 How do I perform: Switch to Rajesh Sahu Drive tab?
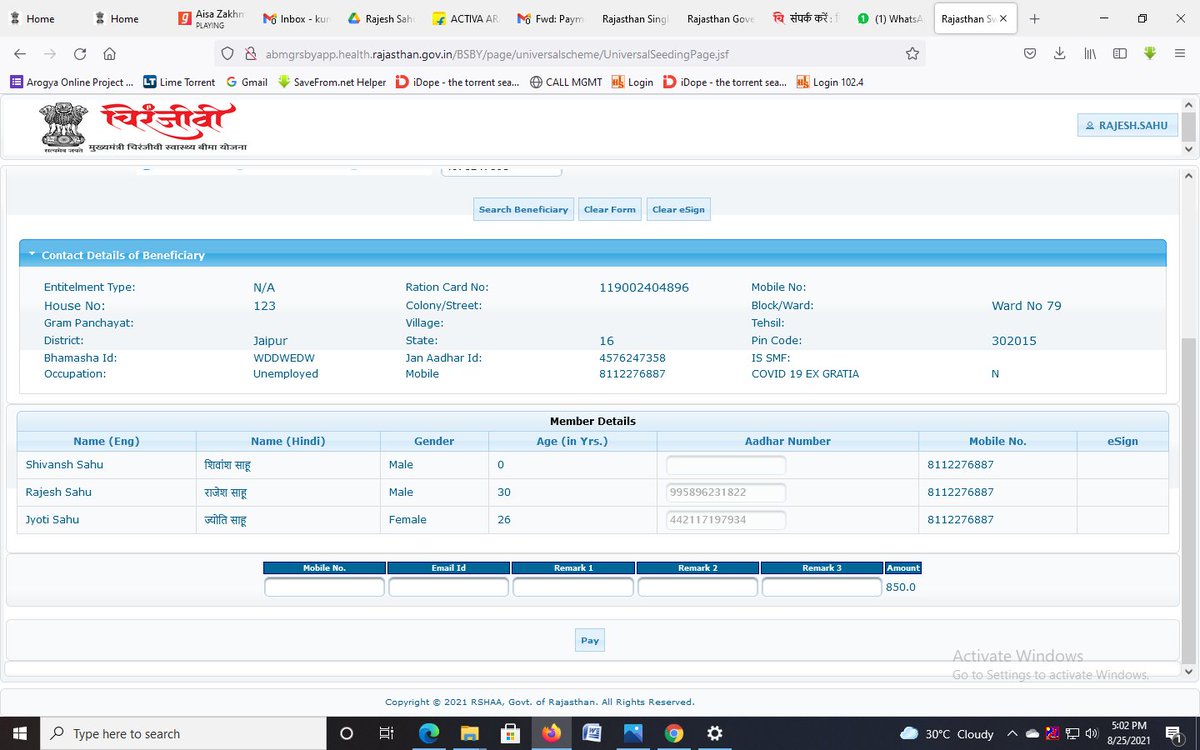click(x=380, y=18)
